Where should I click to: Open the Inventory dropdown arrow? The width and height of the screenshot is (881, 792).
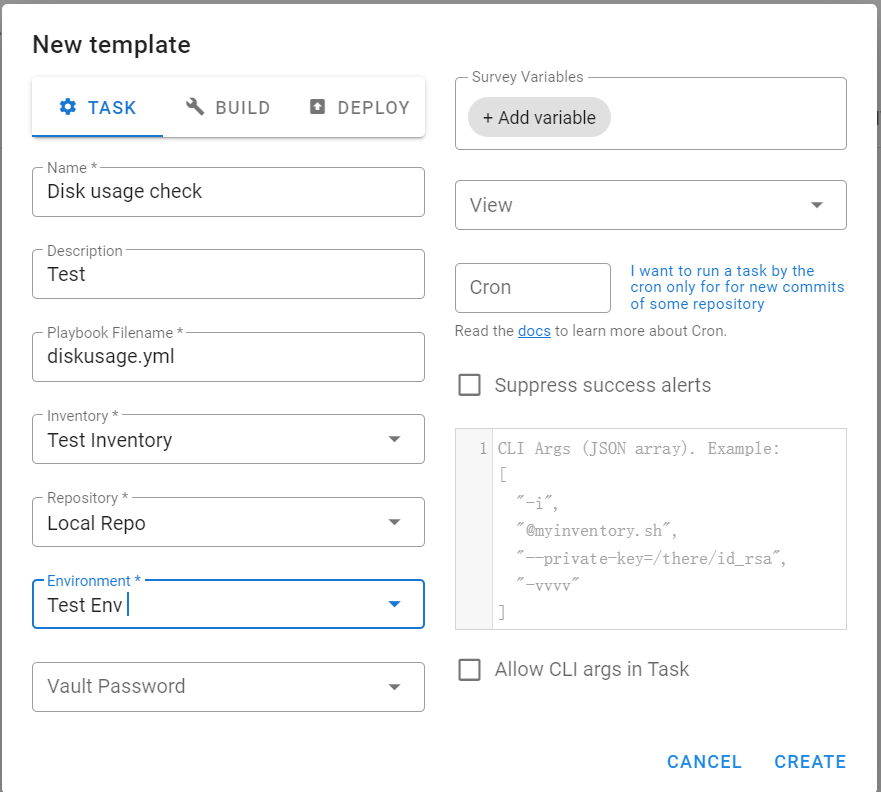pos(394,440)
